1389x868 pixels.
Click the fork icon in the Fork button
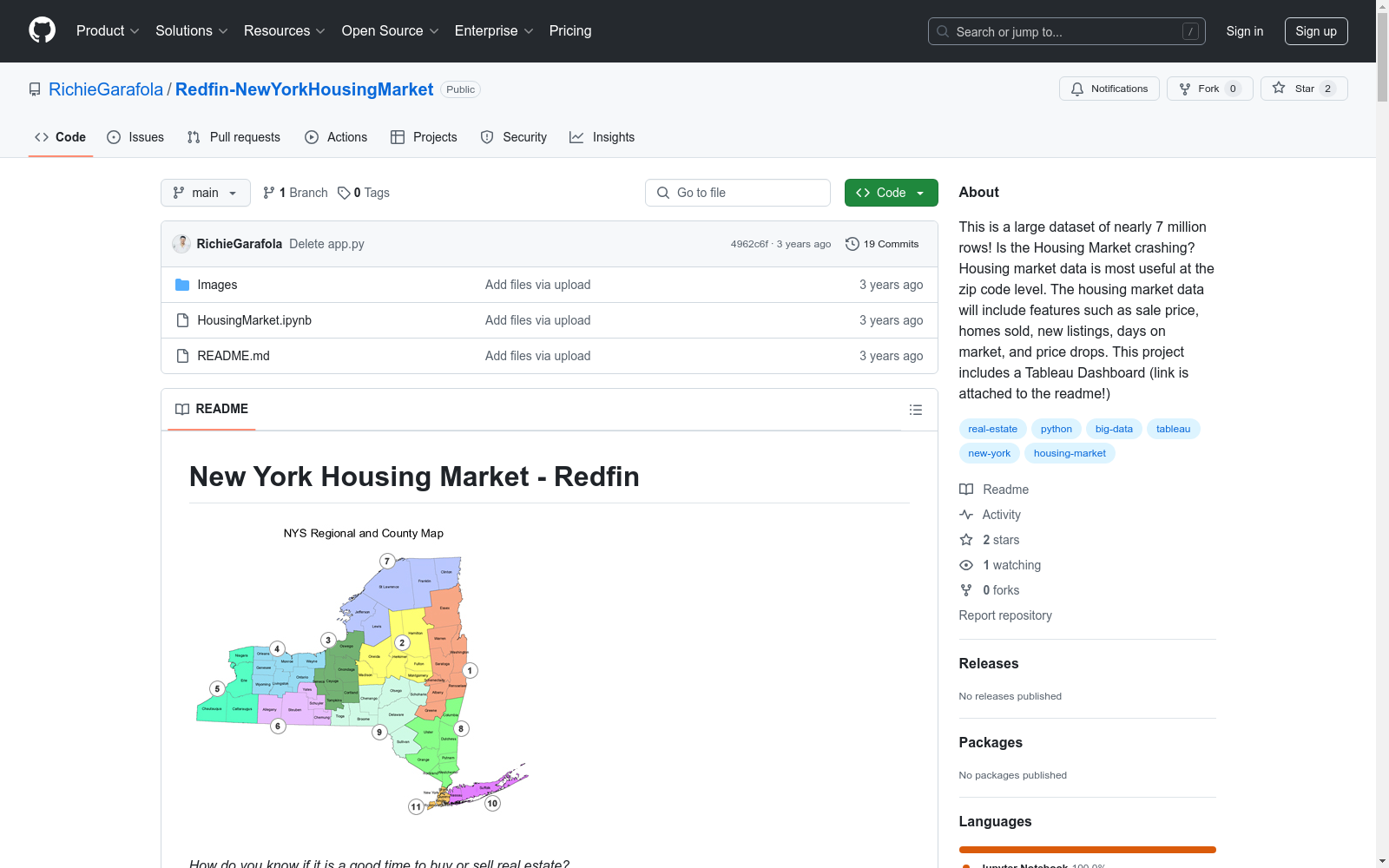point(1185,89)
